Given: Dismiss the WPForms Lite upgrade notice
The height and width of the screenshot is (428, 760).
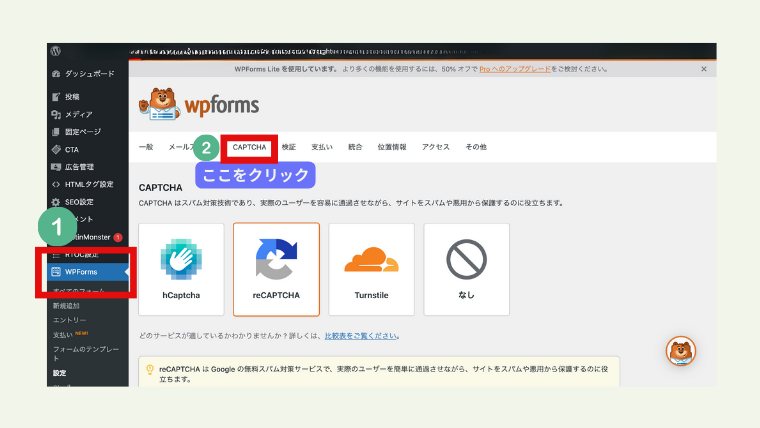Looking at the screenshot, I should (x=703, y=69).
